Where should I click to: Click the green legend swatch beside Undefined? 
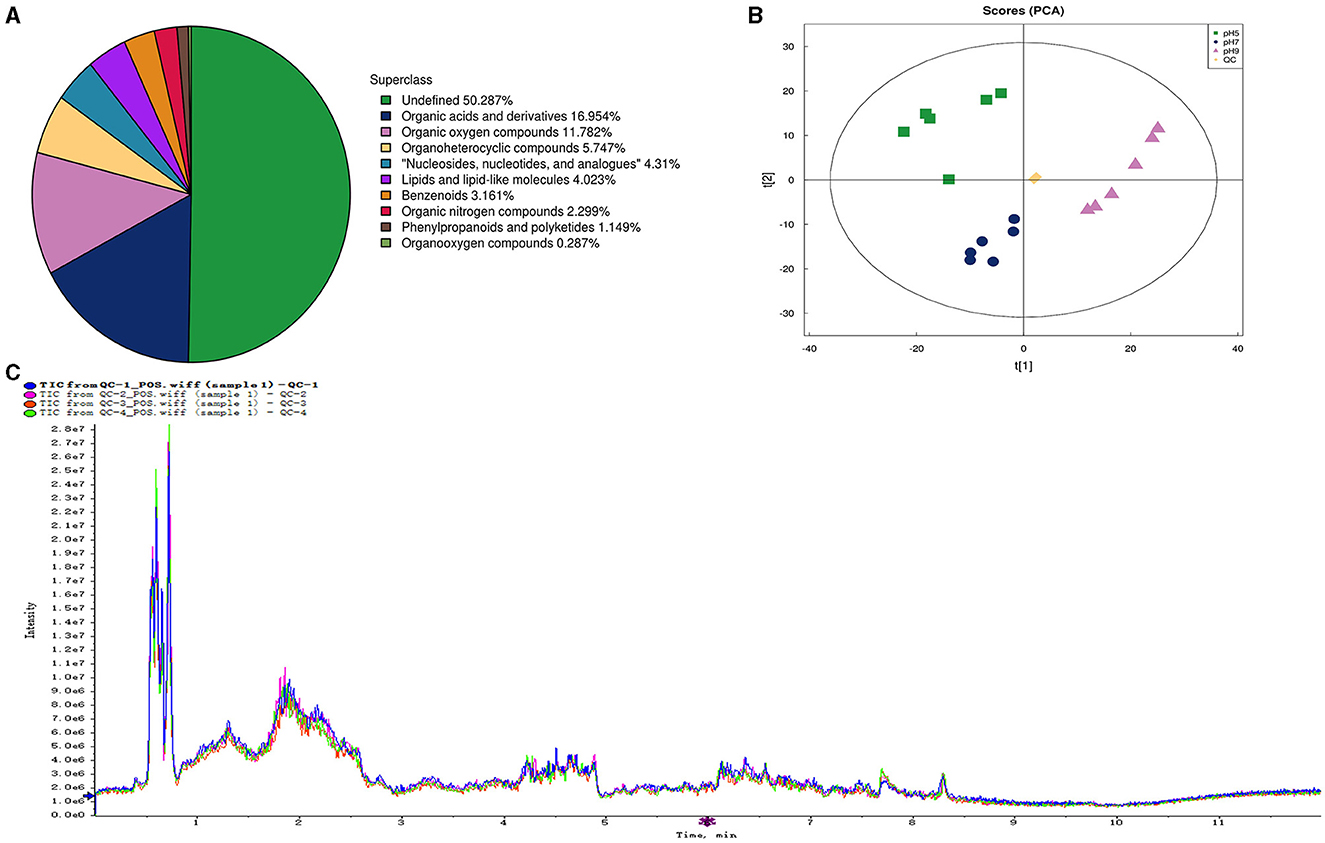pos(386,100)
